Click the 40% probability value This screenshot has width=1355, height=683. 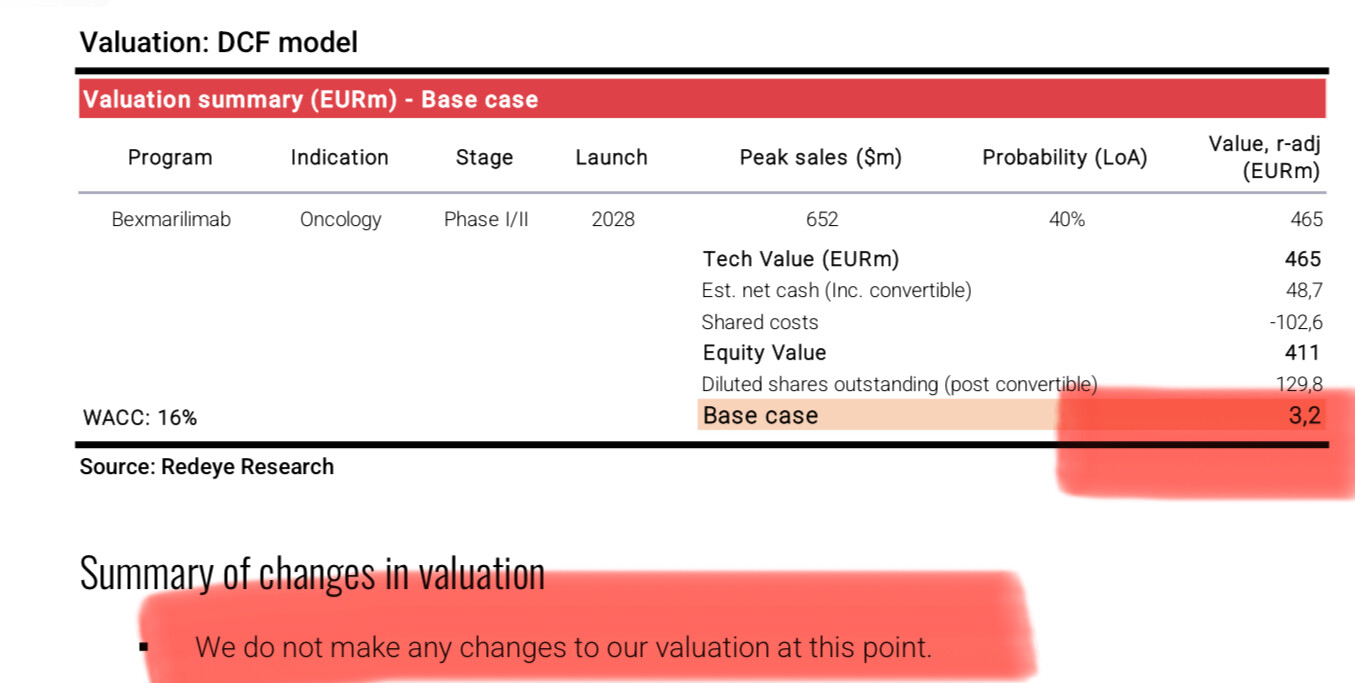pyautogui.click(x=1067, y=220)
